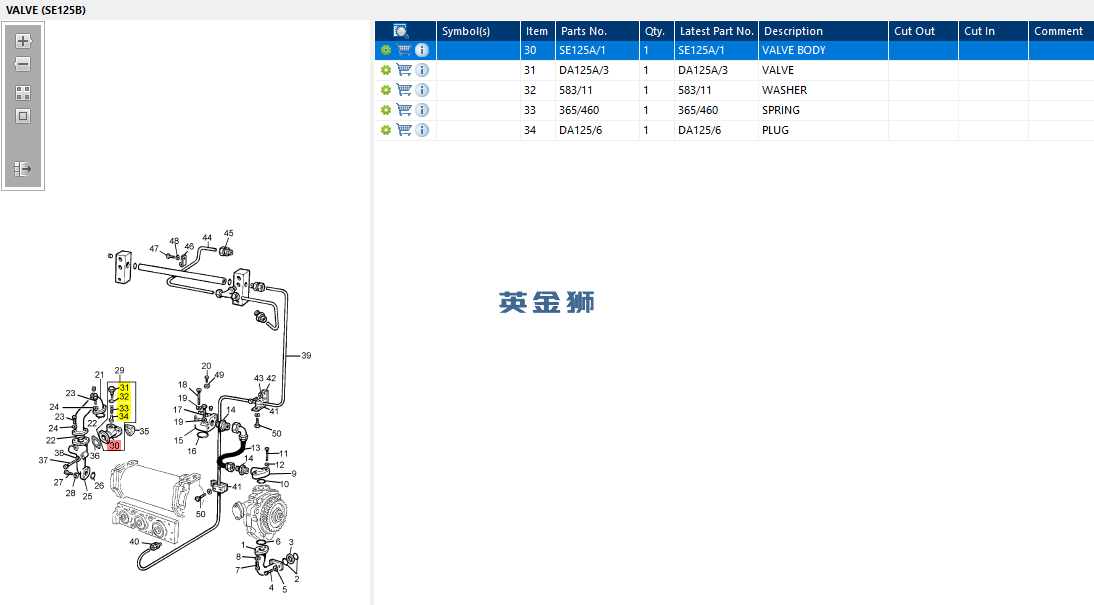Add WASHER 583/11 to cart
The width and height of the screenshot is (1094, 605).
[x=404, y=90]
